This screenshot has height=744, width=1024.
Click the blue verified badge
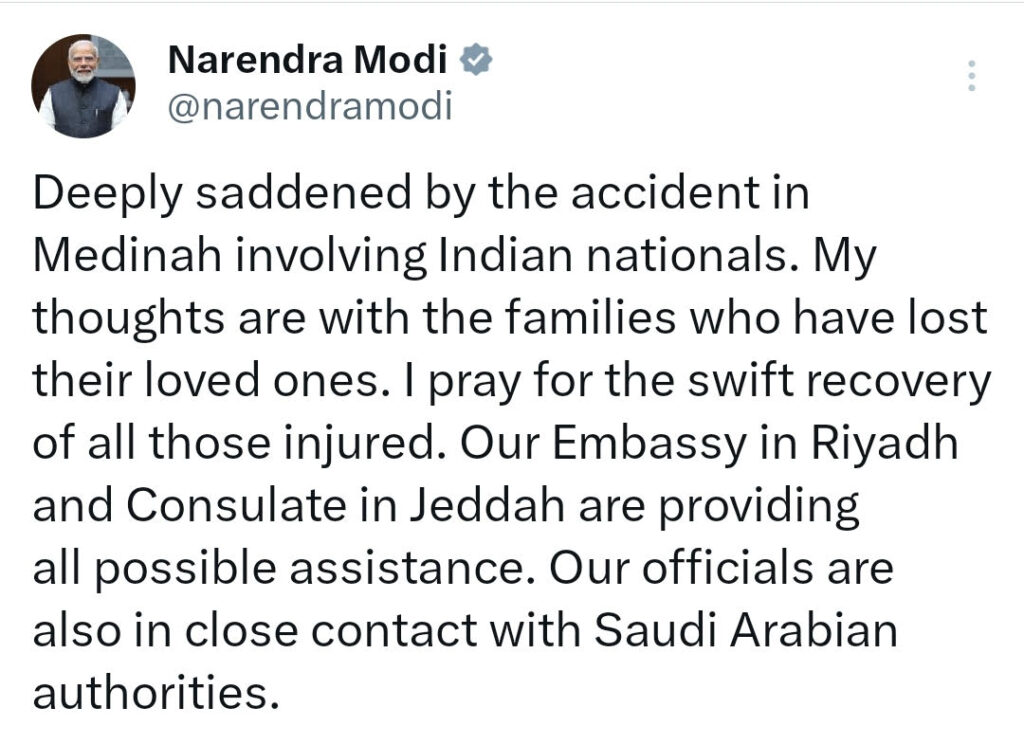pyautogui.click(x=474, y=62)
